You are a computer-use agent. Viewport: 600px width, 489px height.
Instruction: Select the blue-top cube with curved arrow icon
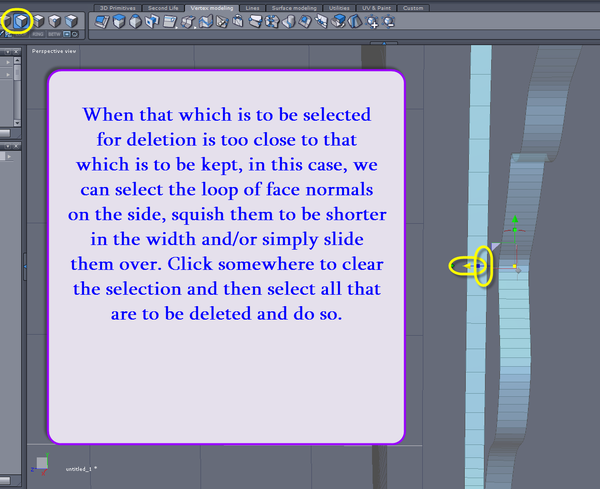coord(338,21)
